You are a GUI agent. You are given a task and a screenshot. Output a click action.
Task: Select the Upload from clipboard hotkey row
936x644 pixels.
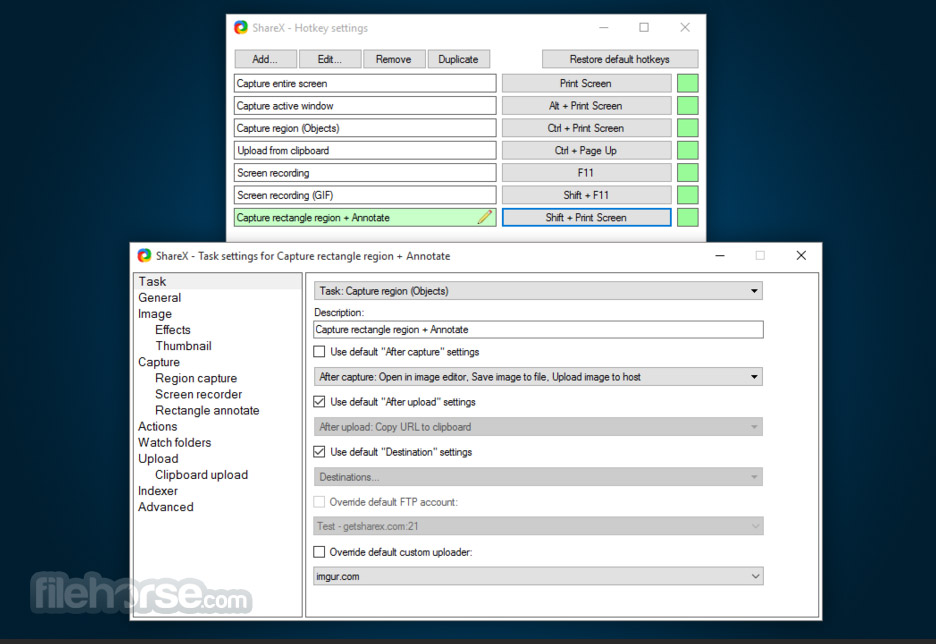[x=365, y=150]
